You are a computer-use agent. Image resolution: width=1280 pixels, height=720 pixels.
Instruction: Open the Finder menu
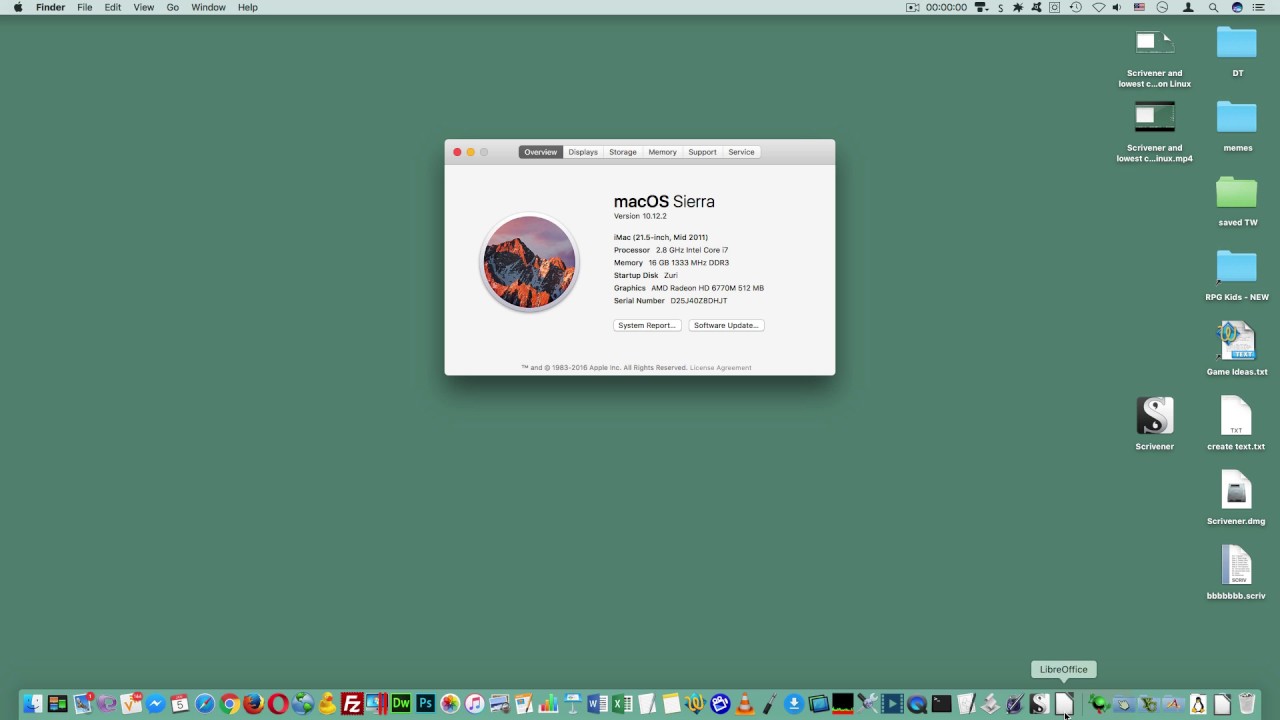point(50,7)
